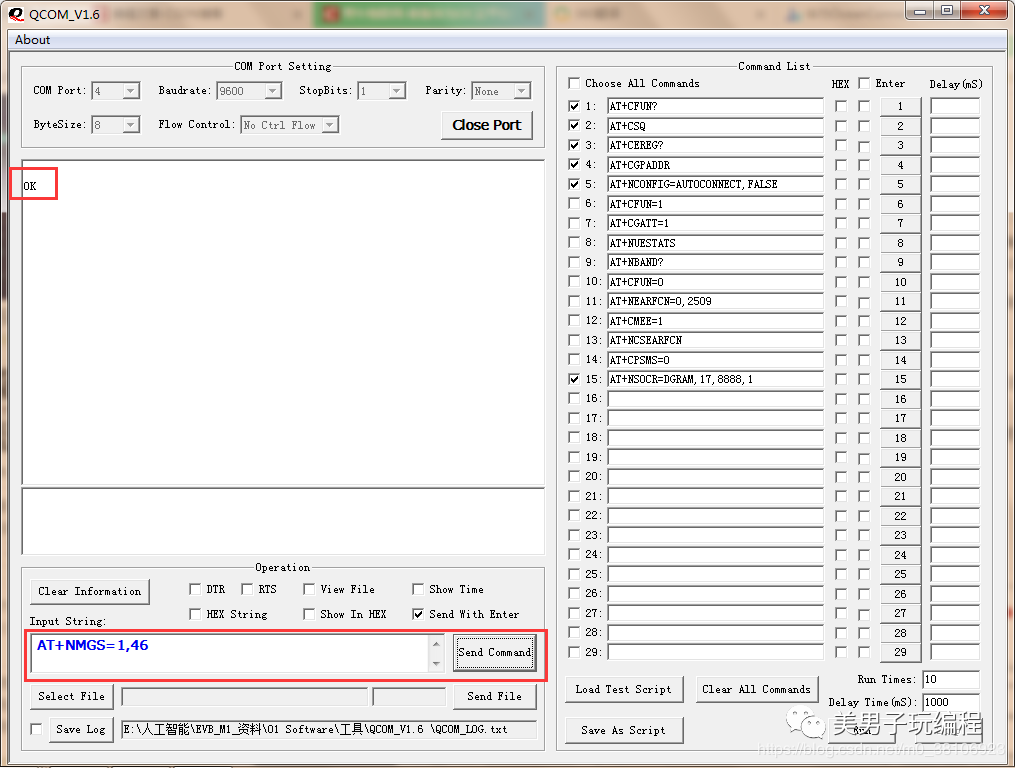Click the AT+CPSMS=0 command field
Viewport: 1015px width, 768px height.
click(715, 360)
